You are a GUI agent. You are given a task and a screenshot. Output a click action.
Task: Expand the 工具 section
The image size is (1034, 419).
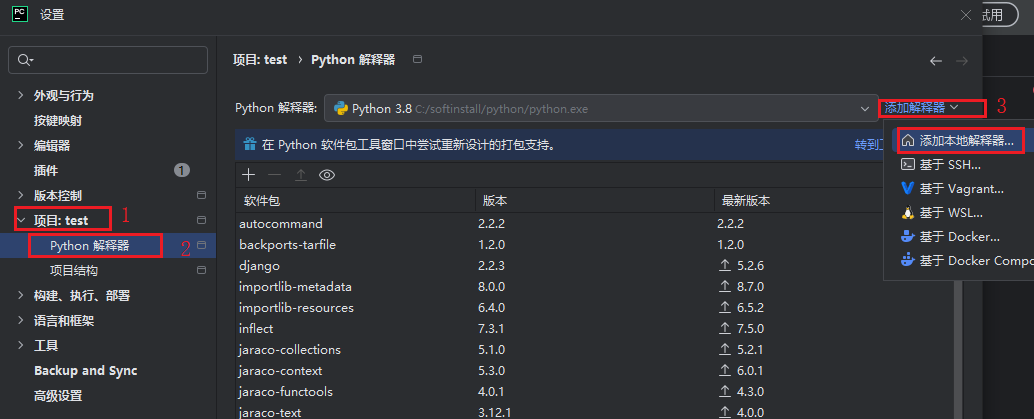tap(20, 345)
